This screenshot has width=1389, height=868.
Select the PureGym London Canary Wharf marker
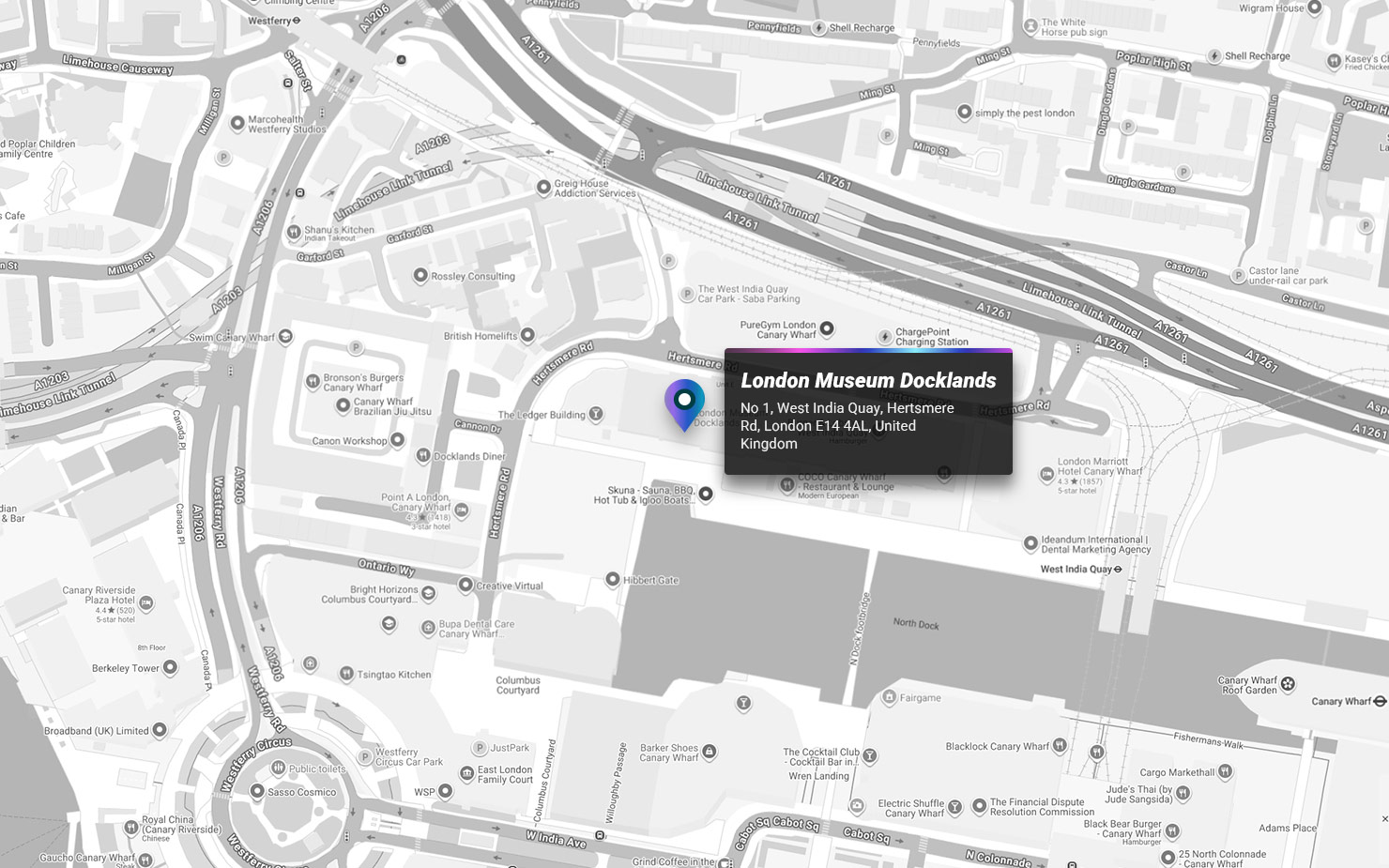827,328
